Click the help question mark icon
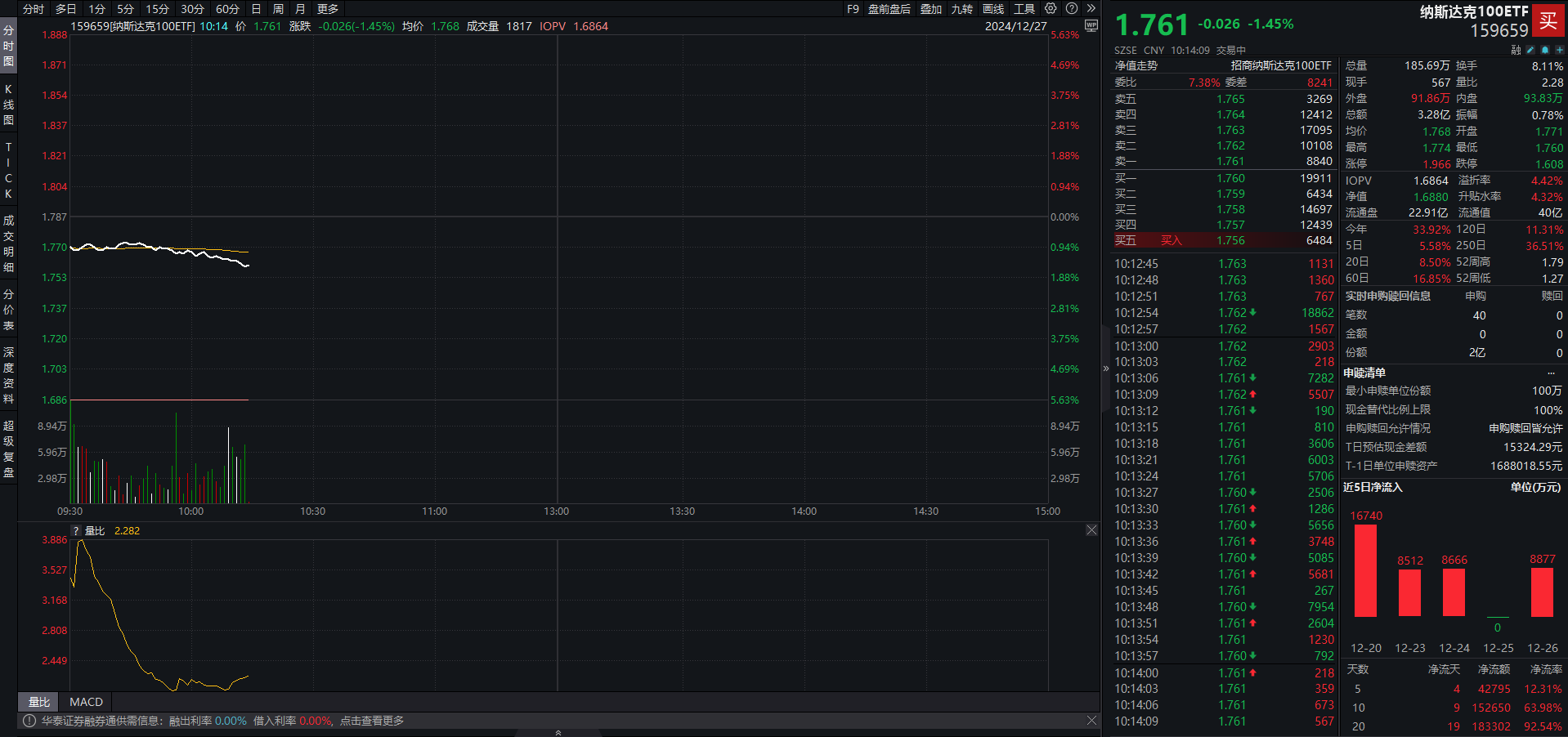The image size is (1568, 737). point(1072,8)
